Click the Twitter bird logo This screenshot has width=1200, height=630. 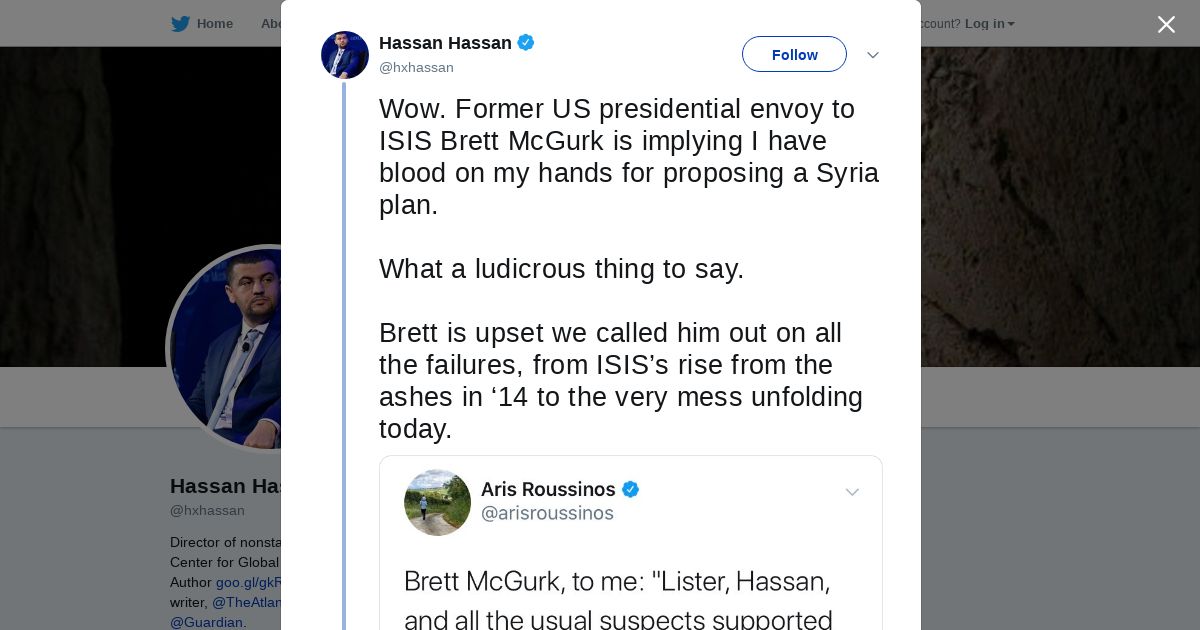(x=180, y=24)
